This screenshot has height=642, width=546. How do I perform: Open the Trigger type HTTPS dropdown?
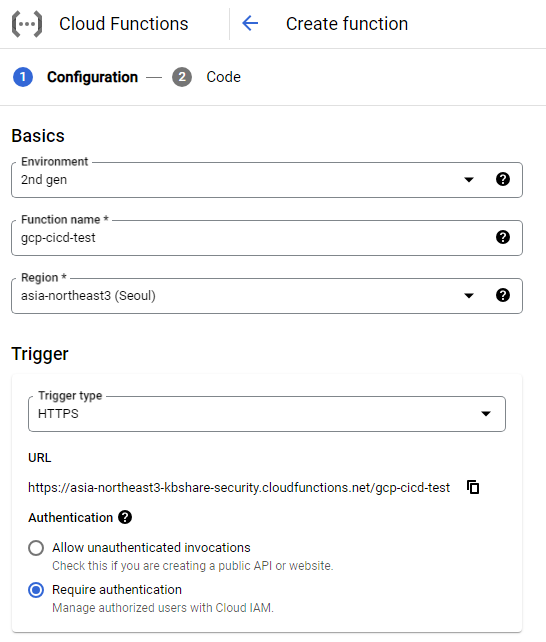click(x=267, y=414)
